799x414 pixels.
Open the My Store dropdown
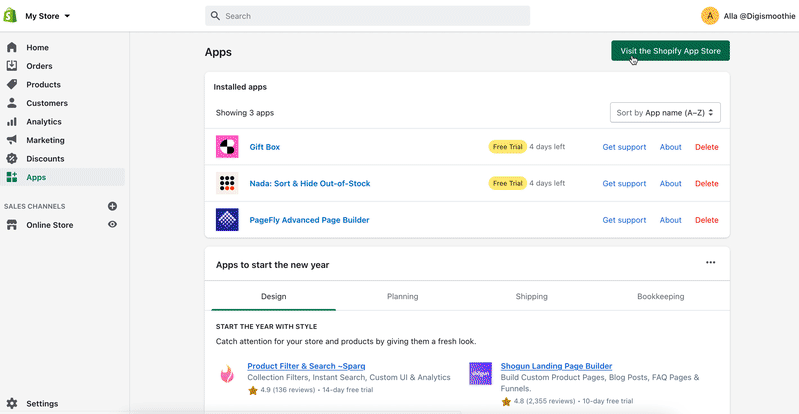(47, 16)
